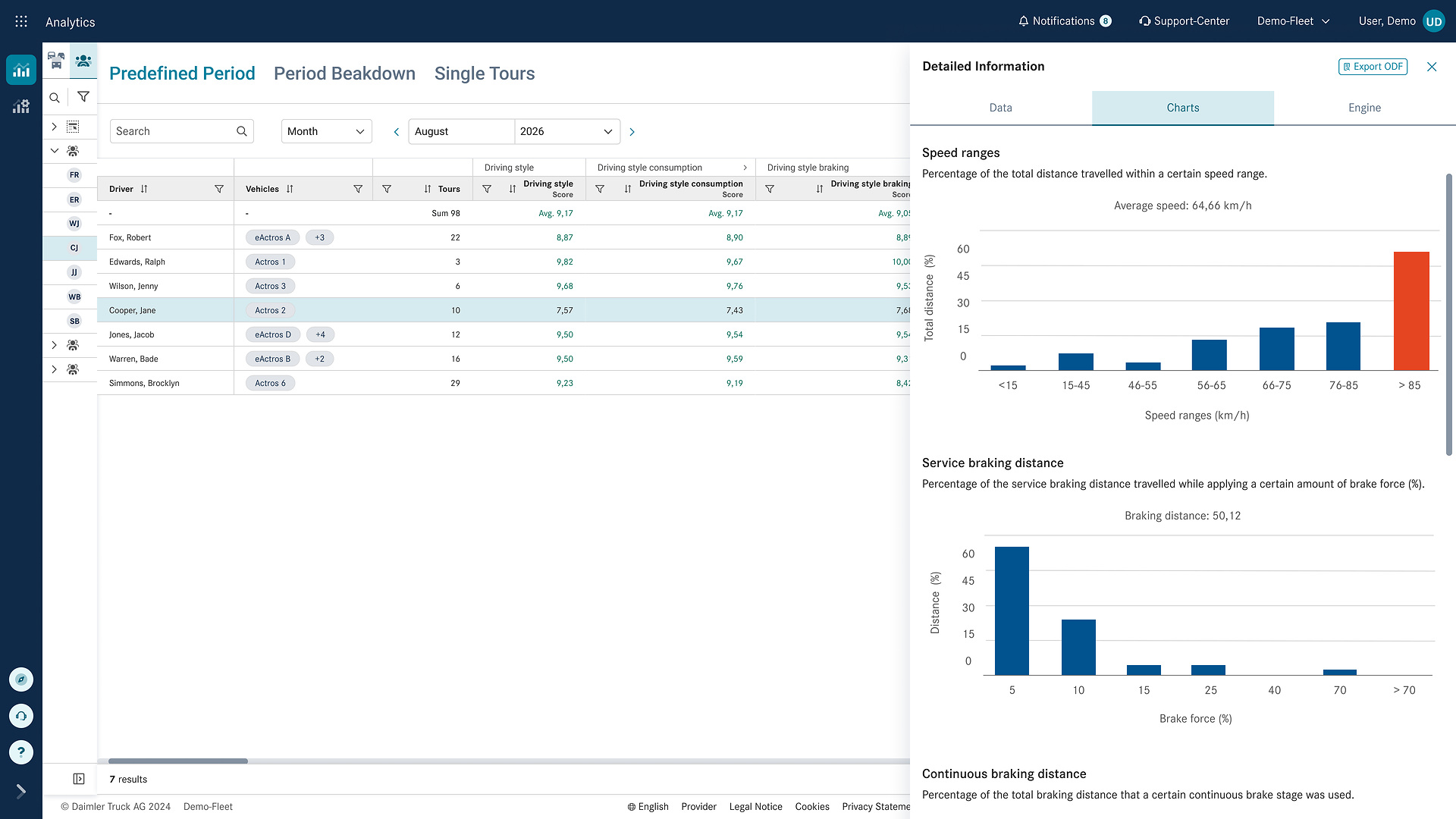Sort the Driving style consumption column
Screen dimensions: 1456x819
[628, 189]
